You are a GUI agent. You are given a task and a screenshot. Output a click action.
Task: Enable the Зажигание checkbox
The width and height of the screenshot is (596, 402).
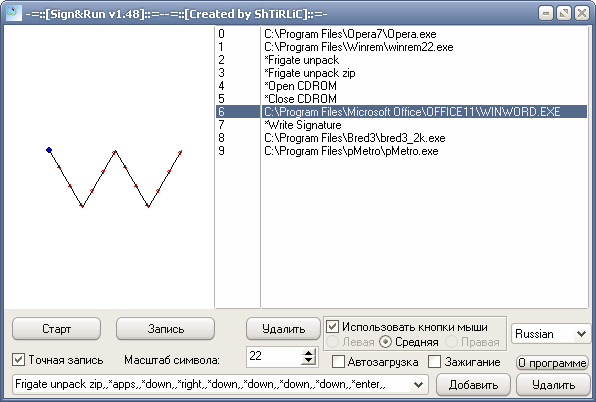point(434,361)
